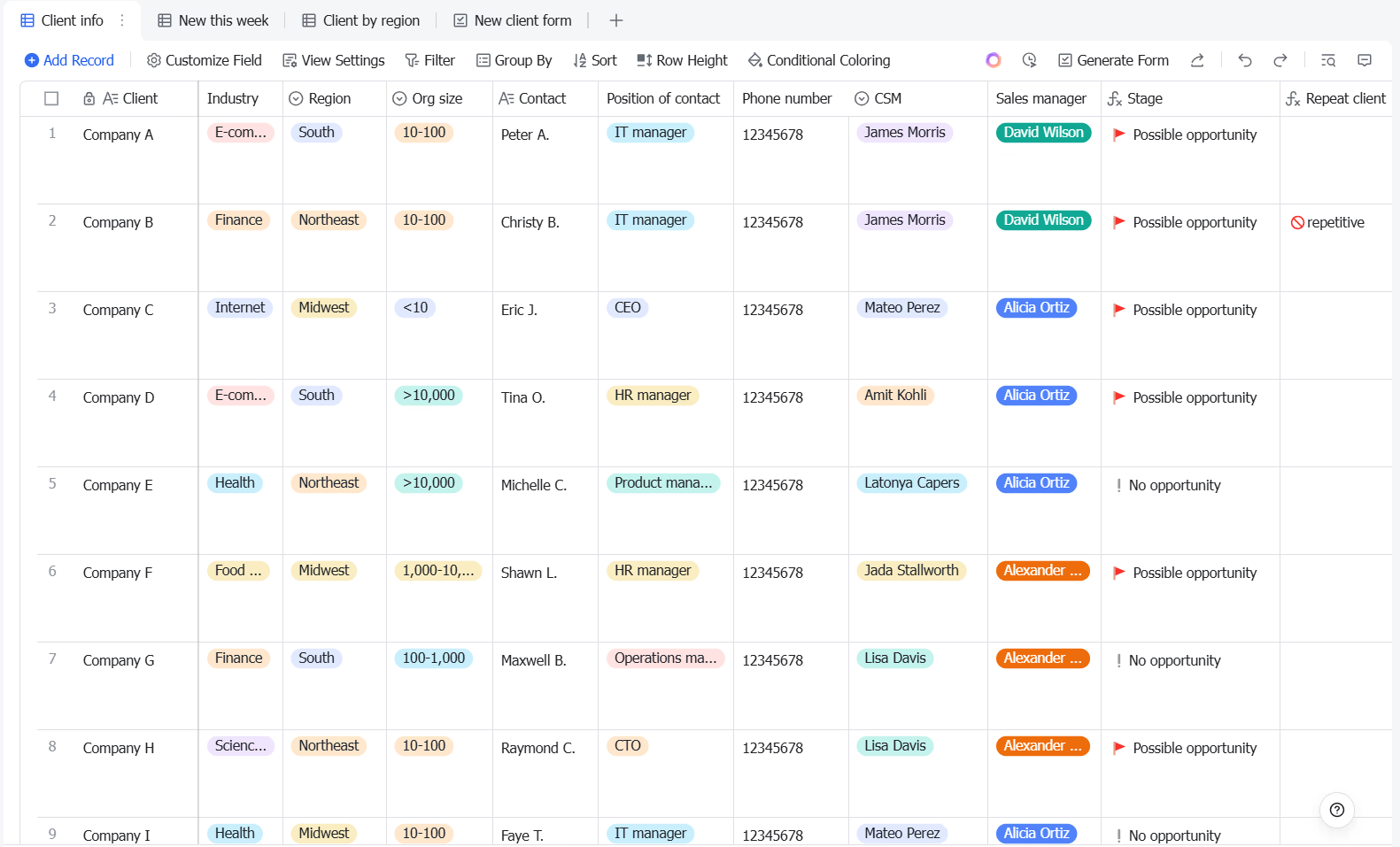The image size is (1400, 847).
Task: Click the lock icon in Client header
Action: coord(89,98)
